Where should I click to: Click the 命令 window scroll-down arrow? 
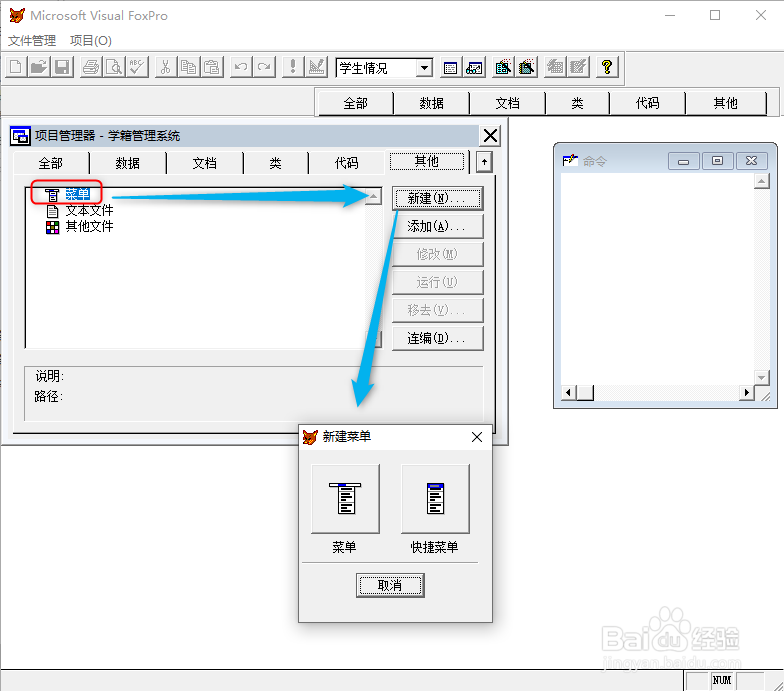[762, 378]
